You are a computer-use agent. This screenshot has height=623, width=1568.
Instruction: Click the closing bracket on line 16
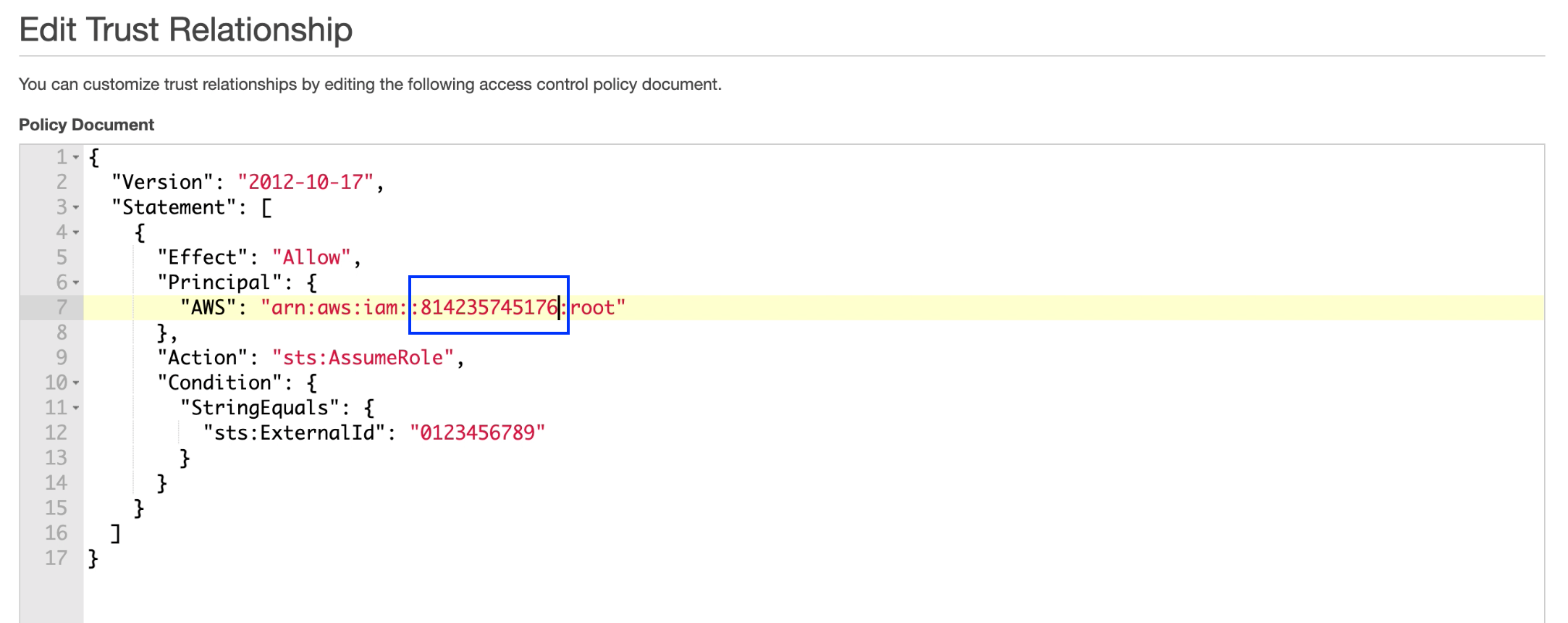(115, 533)
